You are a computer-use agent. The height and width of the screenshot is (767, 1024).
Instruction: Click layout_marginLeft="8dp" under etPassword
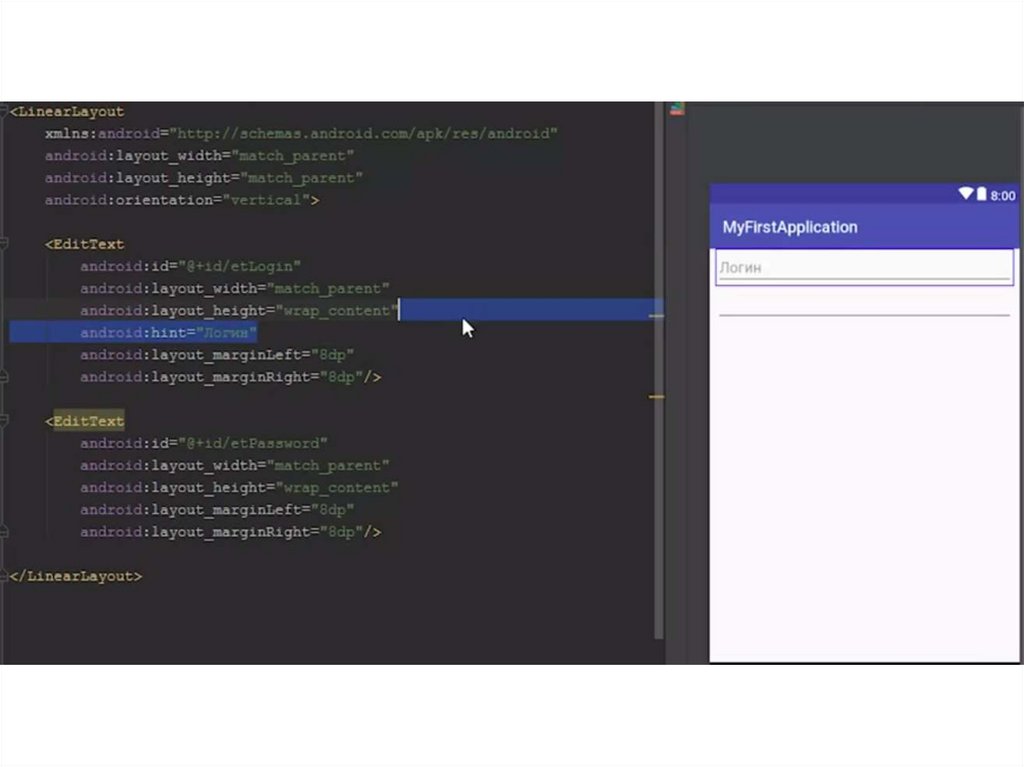[x=217, y=510]
